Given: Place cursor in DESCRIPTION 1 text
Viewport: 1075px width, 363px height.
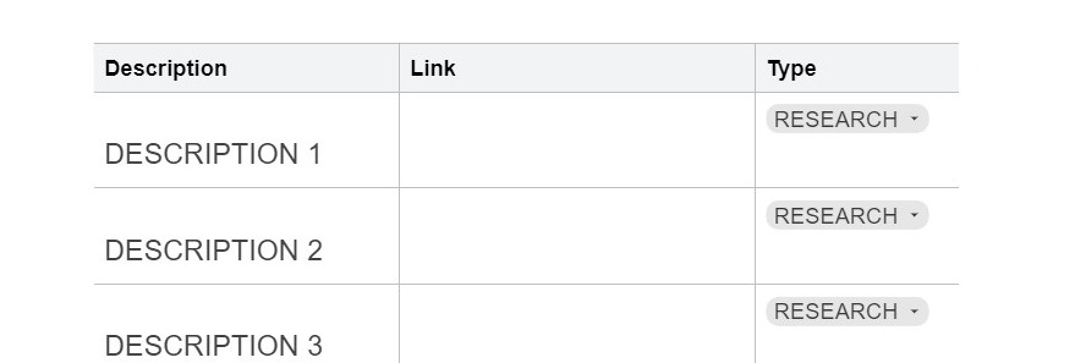Looking at the screenshot, I should 213,154.
